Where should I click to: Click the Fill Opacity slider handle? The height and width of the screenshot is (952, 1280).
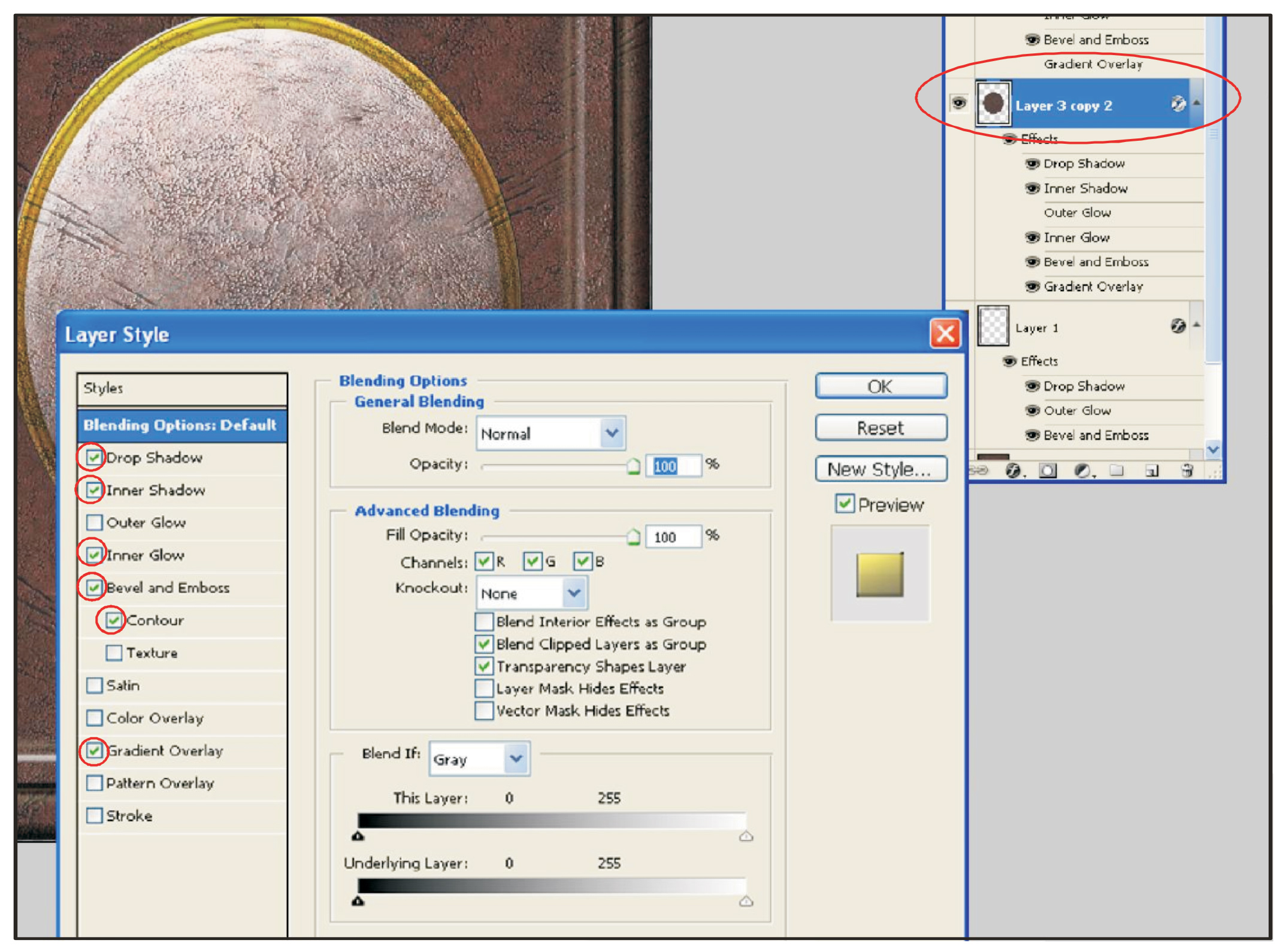click(633, 537)
